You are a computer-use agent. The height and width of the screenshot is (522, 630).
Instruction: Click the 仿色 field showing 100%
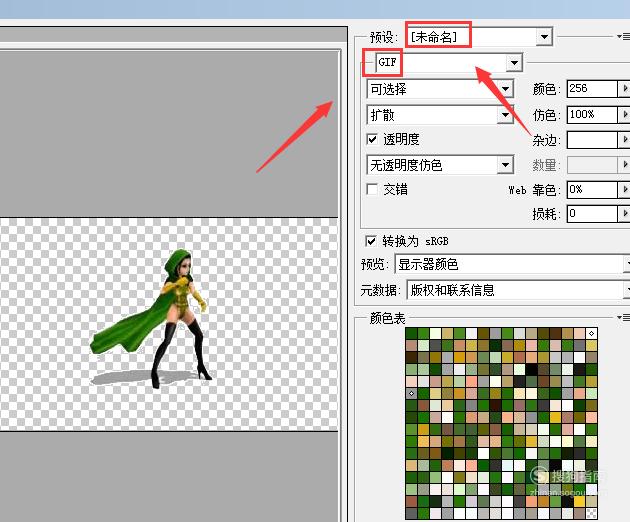click(x=592, y=115)
